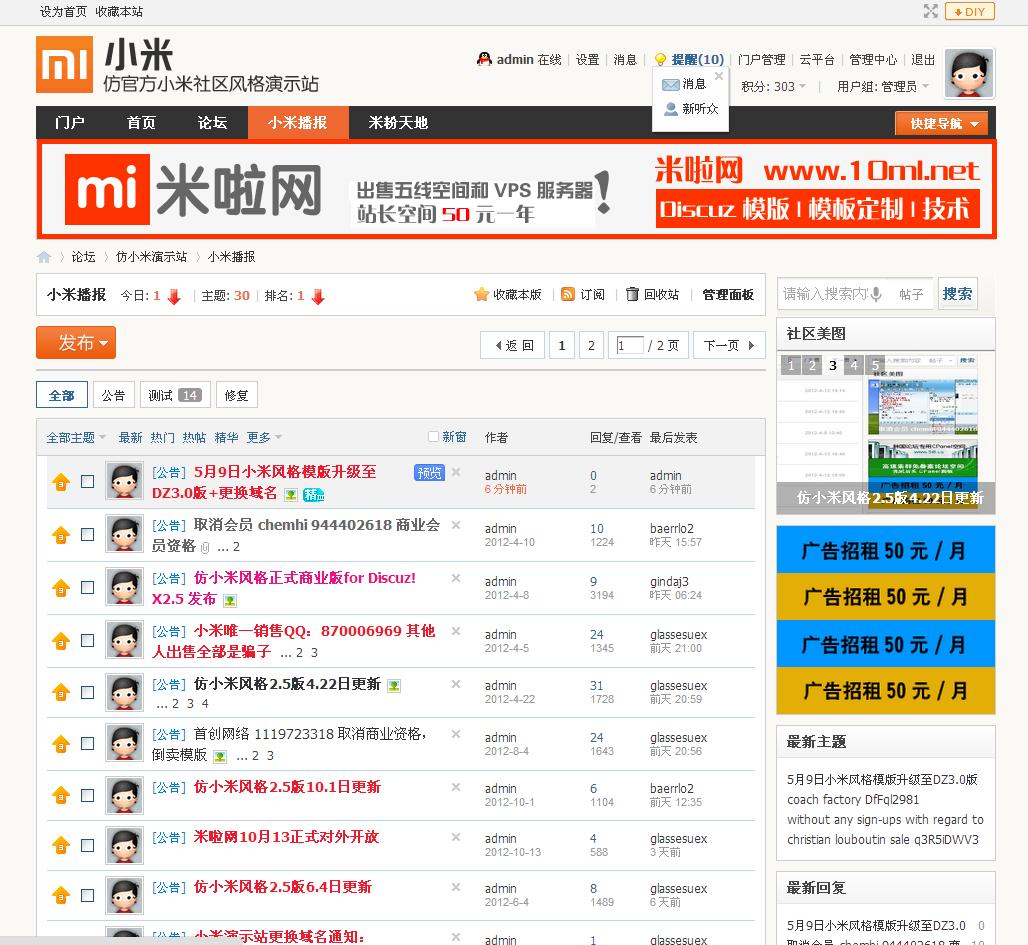Open the 发布 publish dropdown button

(x=76, y=342)
